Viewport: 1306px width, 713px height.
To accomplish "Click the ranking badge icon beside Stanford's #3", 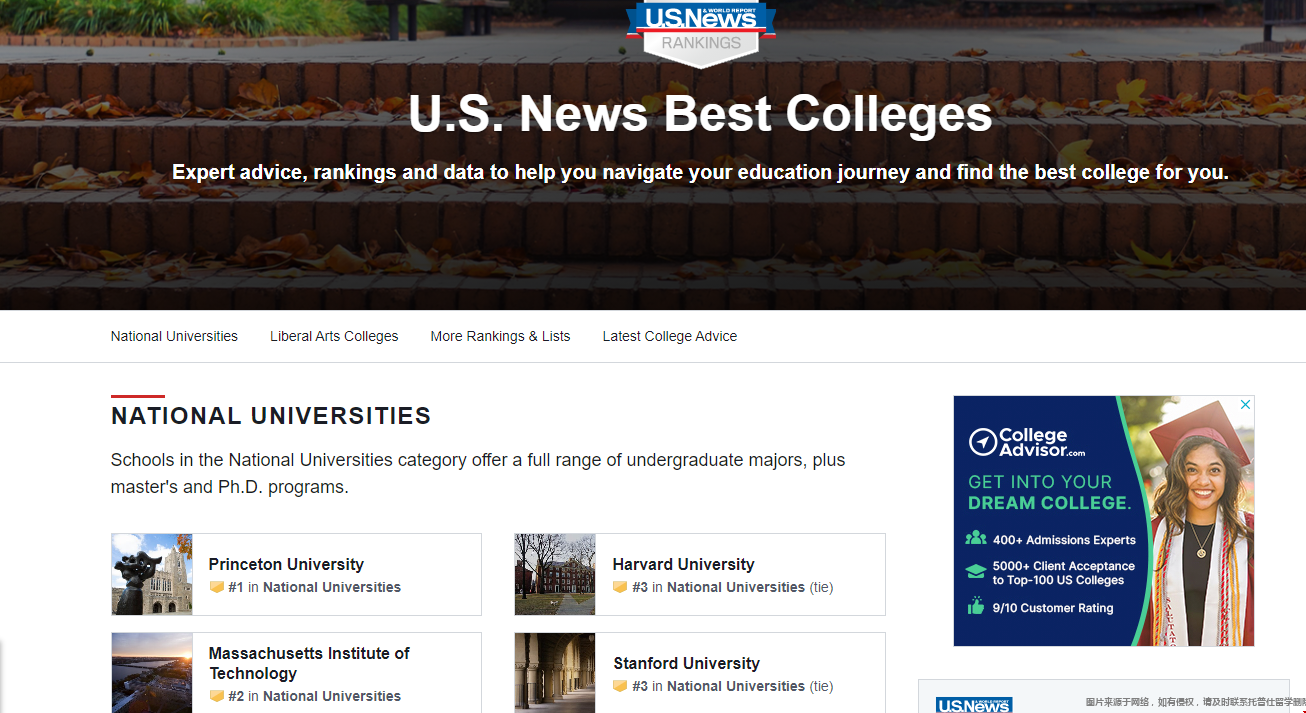I will (x=620, y=686).
